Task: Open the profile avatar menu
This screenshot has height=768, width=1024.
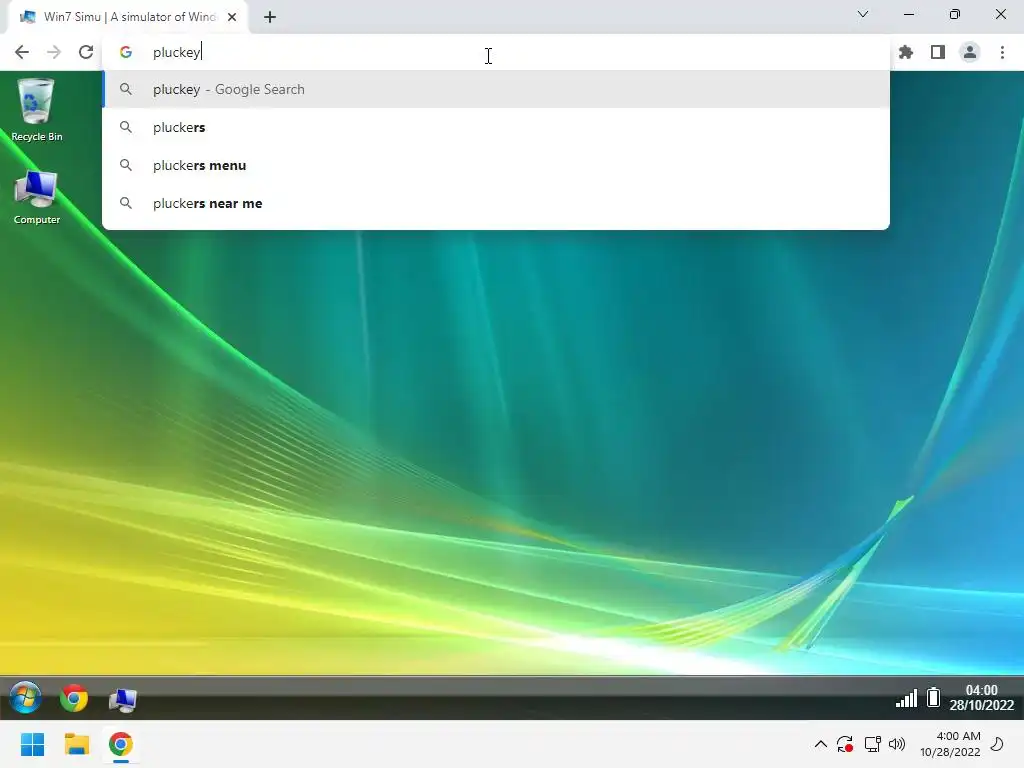Action: (x=970, y=52)
